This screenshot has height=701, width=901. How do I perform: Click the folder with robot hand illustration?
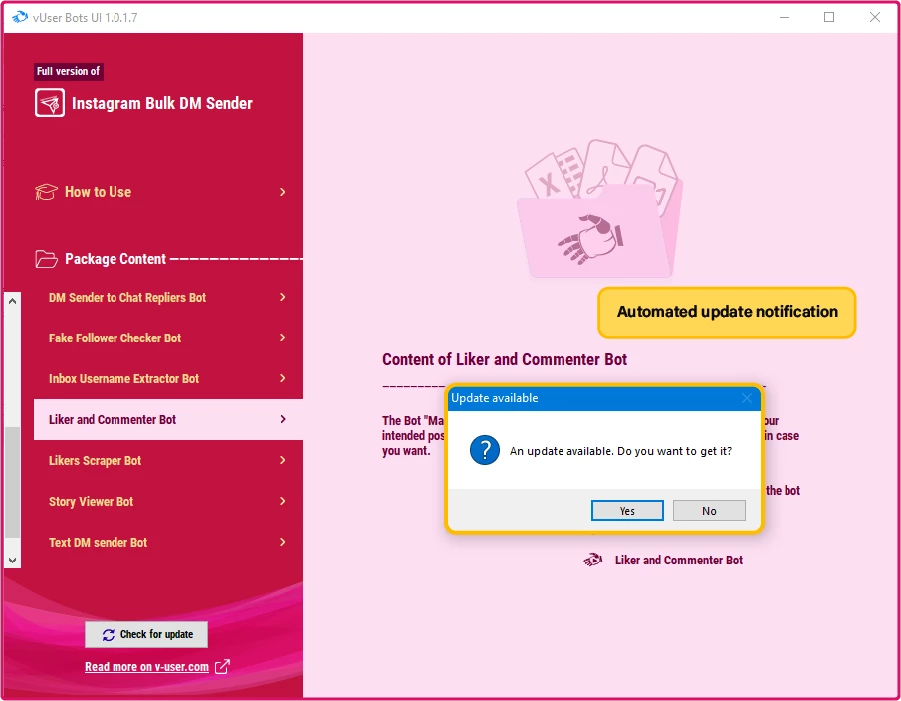[x=600, y=209]
